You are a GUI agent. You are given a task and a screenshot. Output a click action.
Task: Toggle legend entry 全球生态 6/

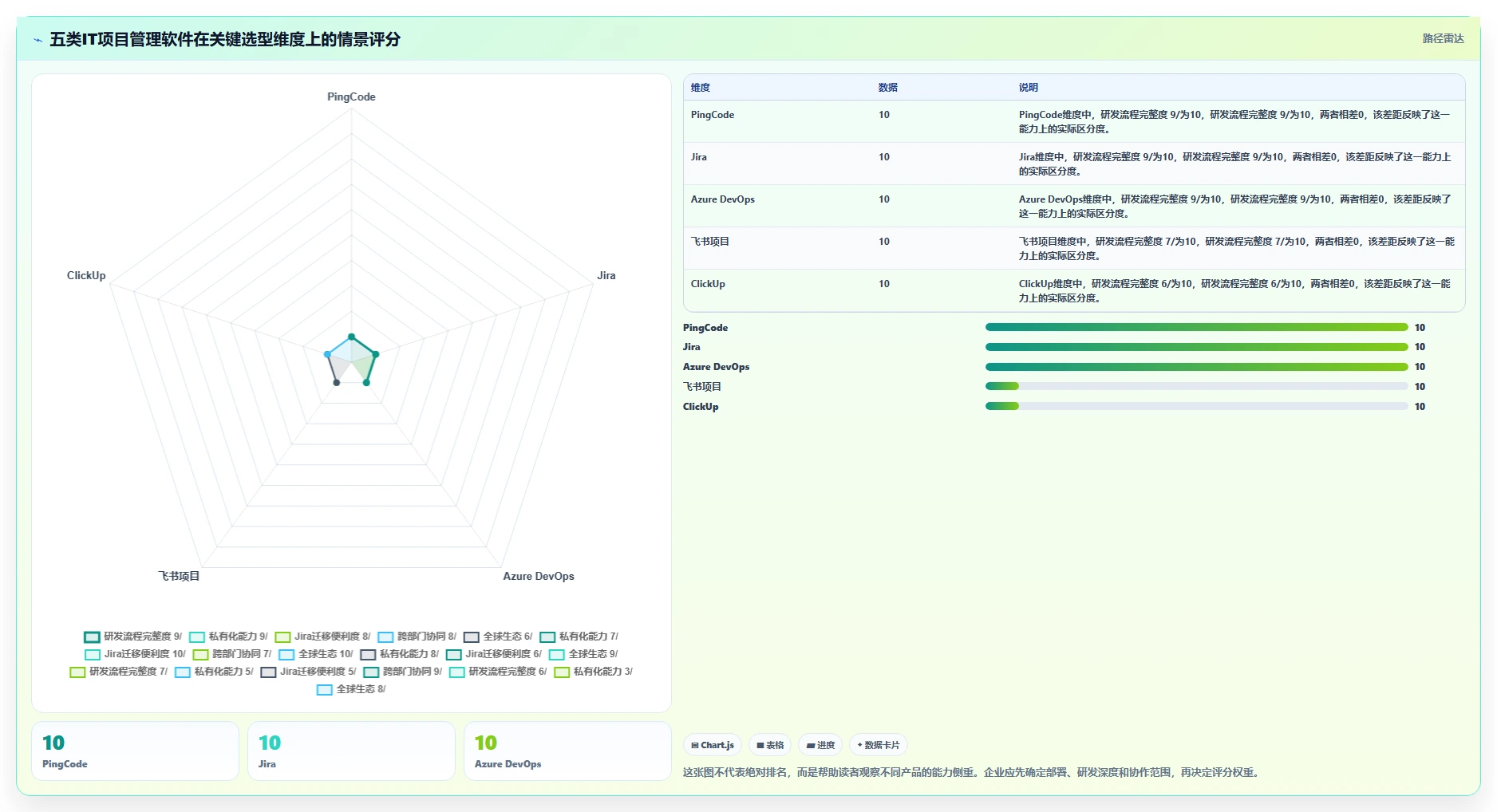pyautogui.click(x=498, y=637)
